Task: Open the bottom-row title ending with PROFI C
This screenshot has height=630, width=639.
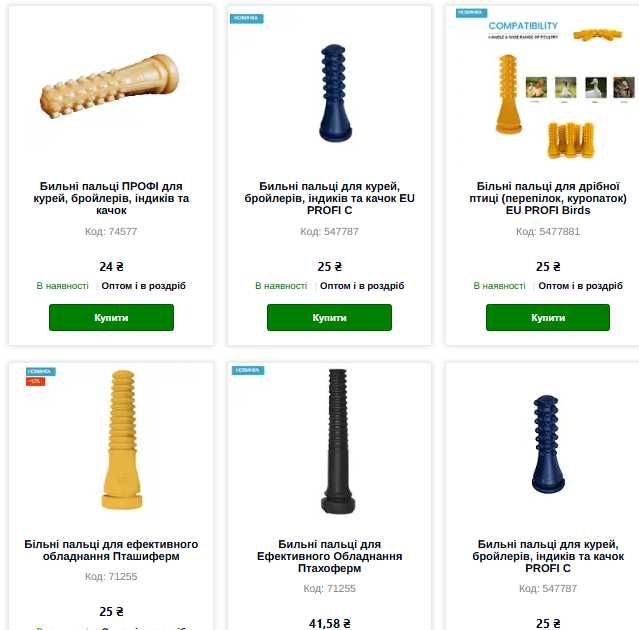Action: (548, 556)
